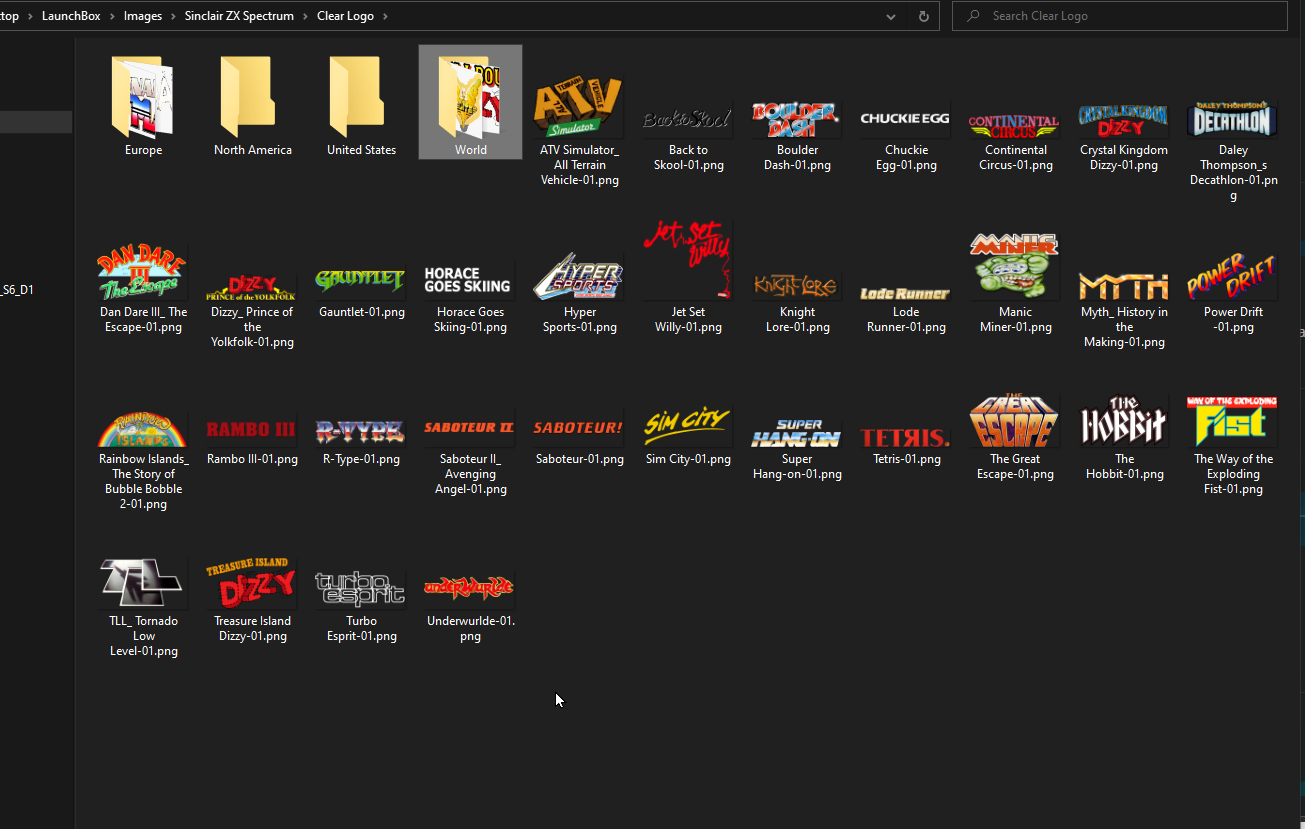Select R-Type-01.png thumbnail
1305x829 pixels.
click(361, 440)
